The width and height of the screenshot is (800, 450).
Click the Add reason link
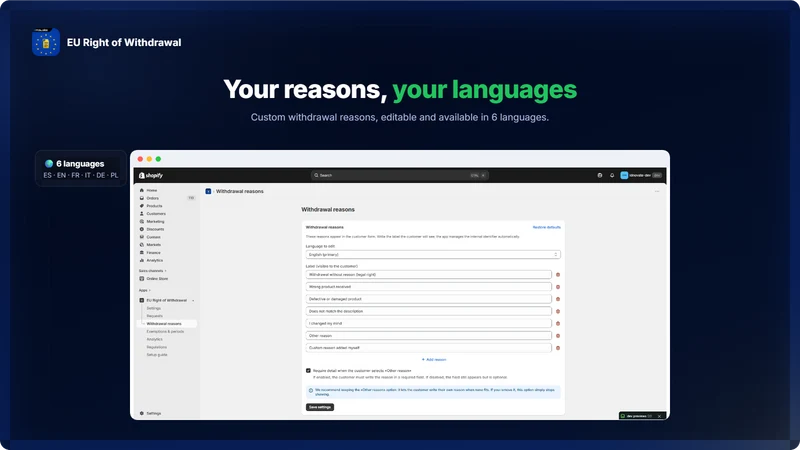434,360
